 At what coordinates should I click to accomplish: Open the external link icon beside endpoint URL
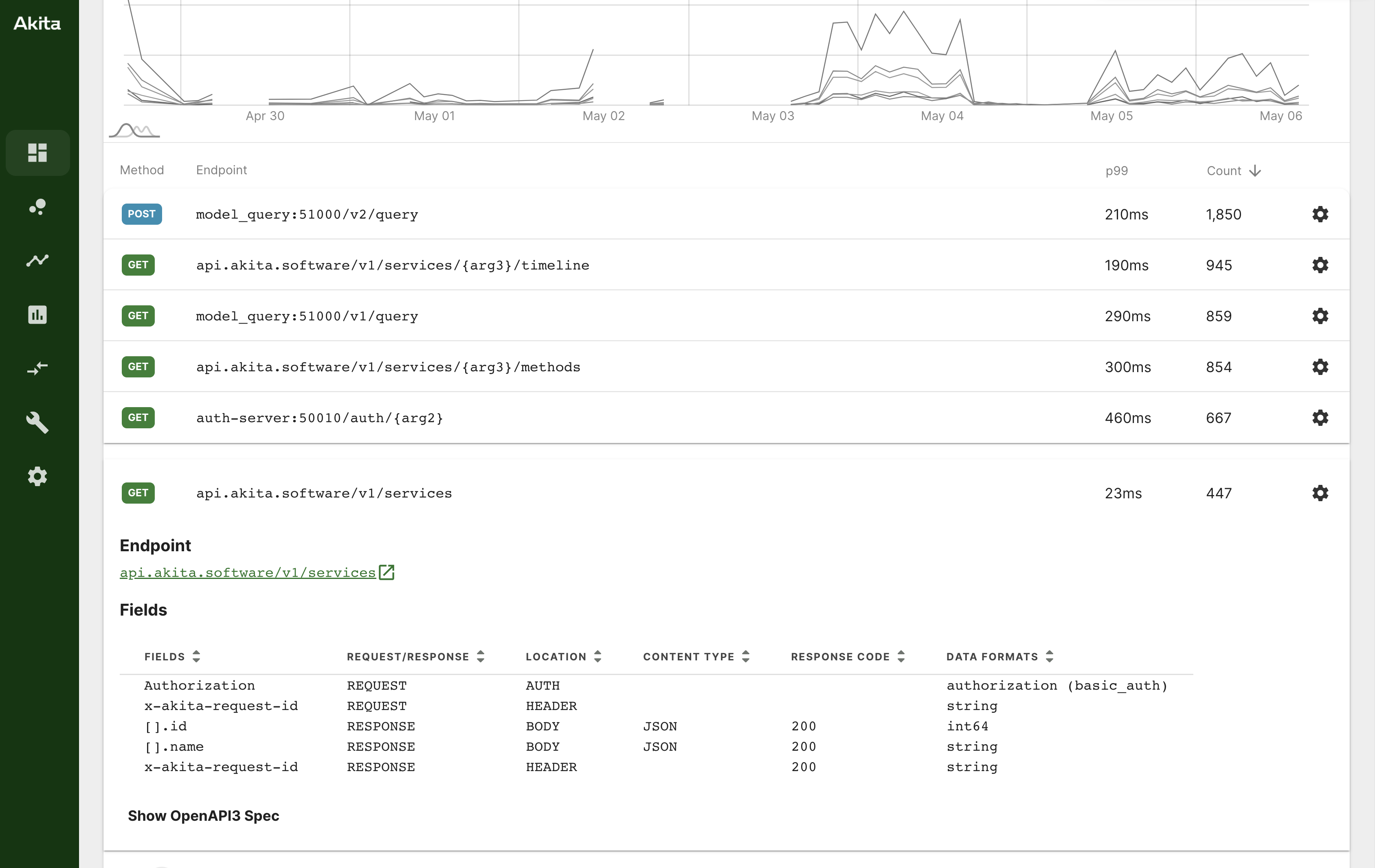[387, 572]
